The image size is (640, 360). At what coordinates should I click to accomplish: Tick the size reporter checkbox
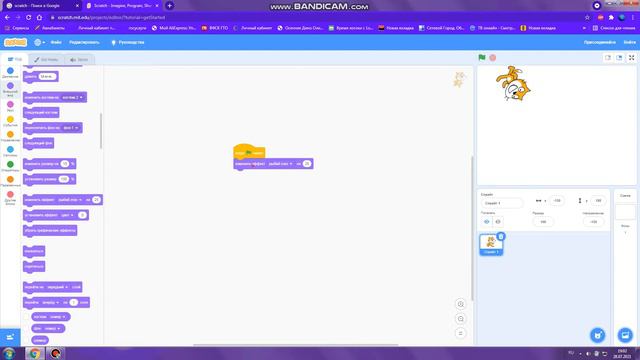click(x=27, y=340)
